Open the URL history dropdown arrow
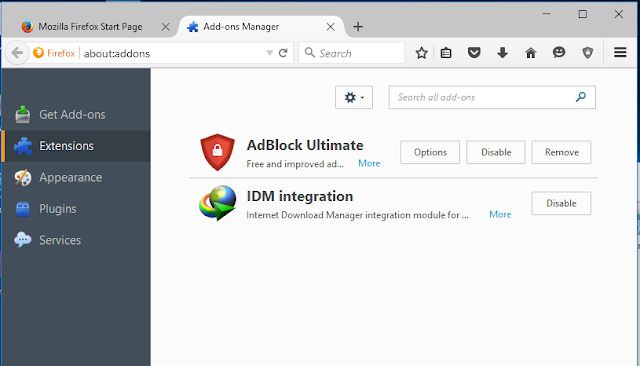The height and width of the screenshot is (366, 640). (269, 53)
